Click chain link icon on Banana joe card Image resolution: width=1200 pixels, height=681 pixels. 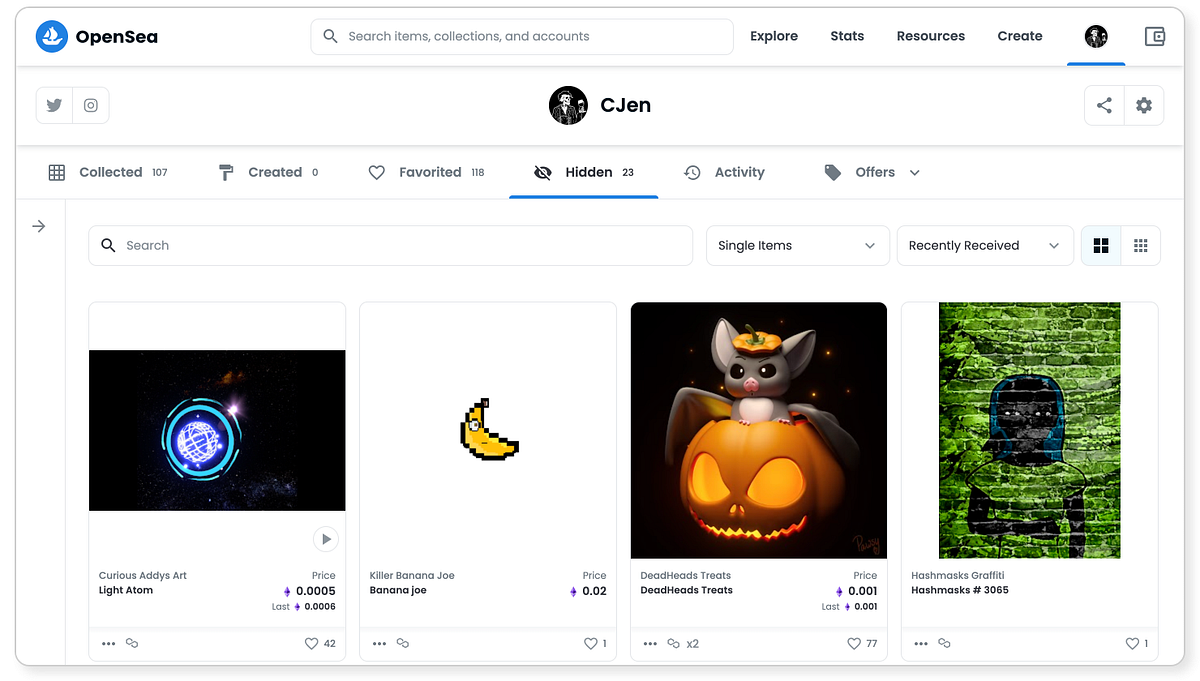point(403,643)
